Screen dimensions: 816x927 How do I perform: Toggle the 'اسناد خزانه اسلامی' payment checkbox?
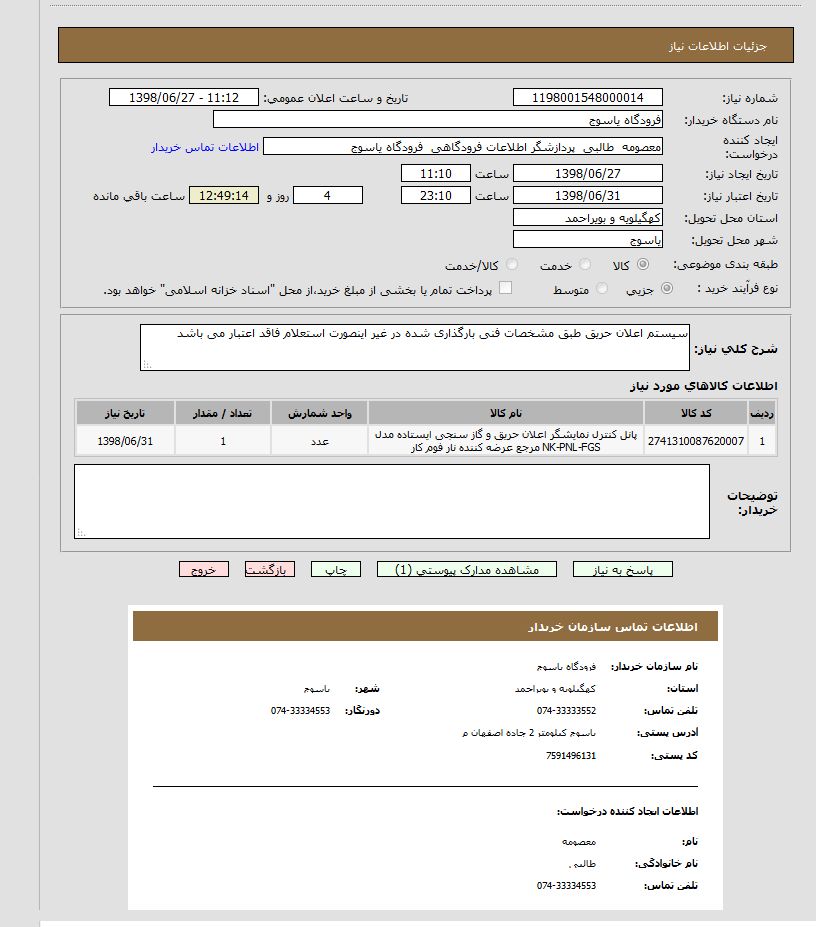coord(505,289)
